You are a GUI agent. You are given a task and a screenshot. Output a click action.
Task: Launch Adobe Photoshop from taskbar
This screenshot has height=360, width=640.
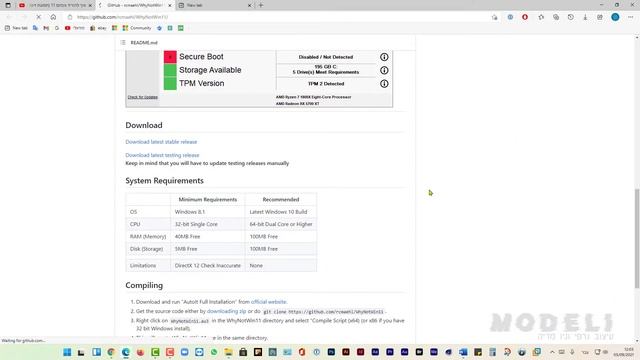pyautogui.click(x=331, y=352)
